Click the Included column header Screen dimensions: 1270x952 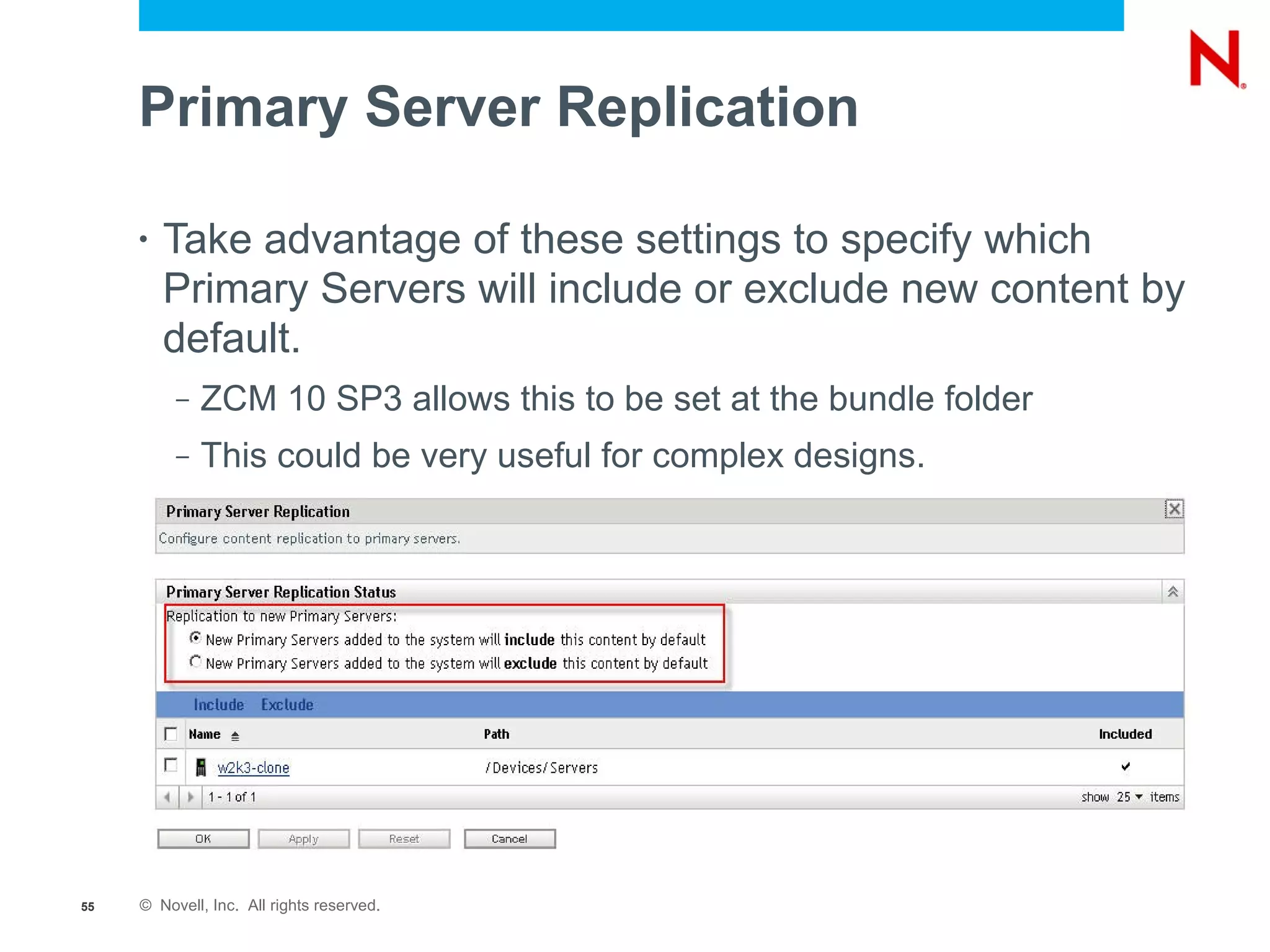click(1126, 734)
